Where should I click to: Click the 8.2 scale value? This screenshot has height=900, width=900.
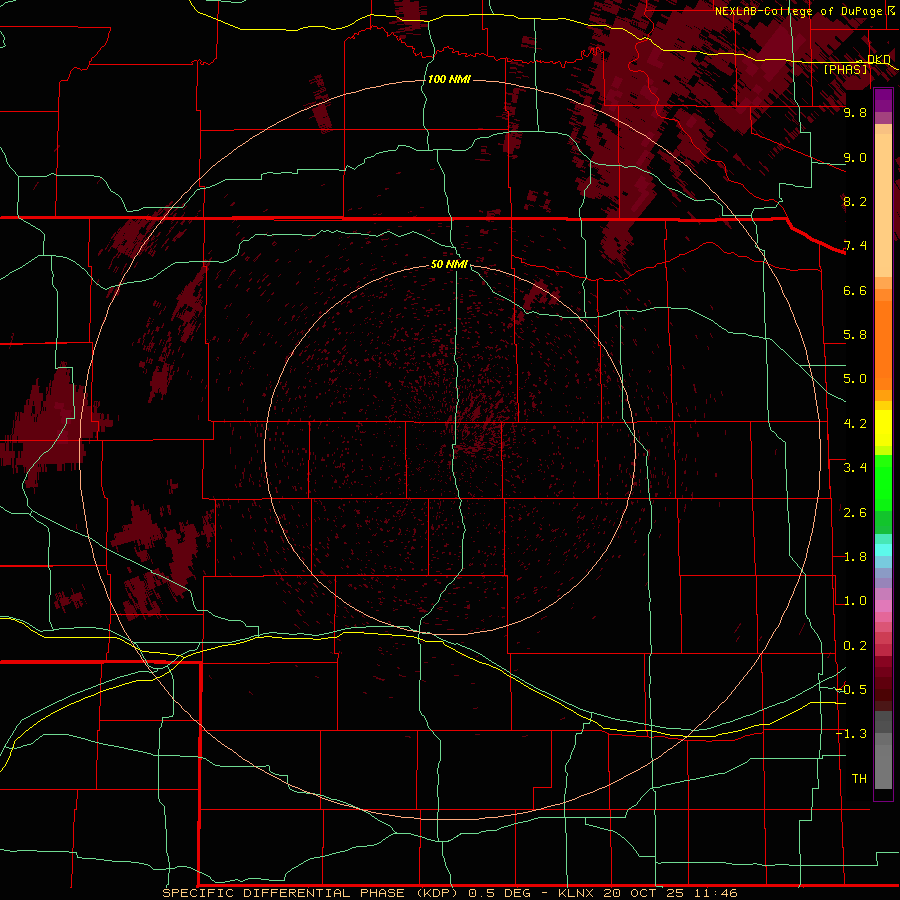tap(855, 201)
